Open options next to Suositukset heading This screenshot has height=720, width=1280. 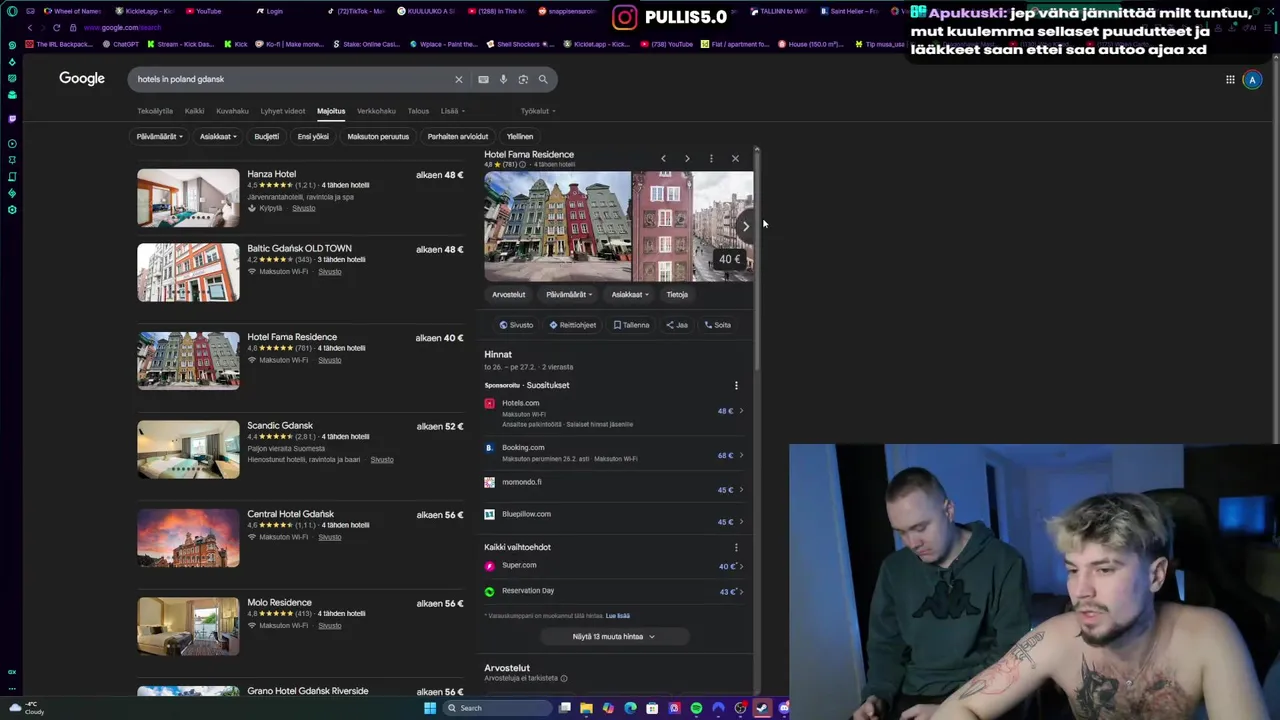(736, 385)
